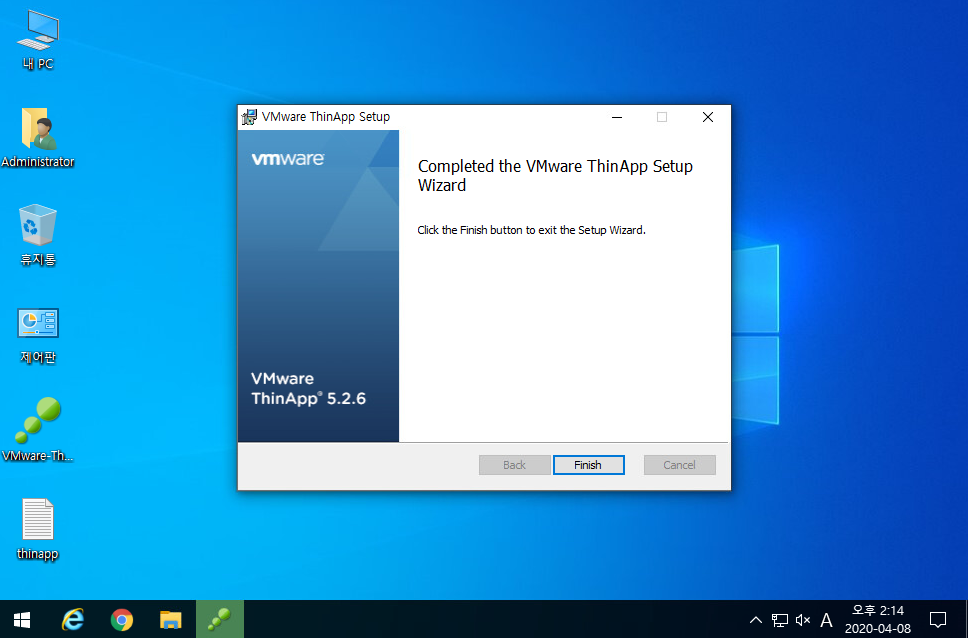Image resolution: width=968 pixels, height=638 pixels.
Task: Select the VMware-Th... installer icon on the desktop
Action: pyautogui.click(x=38, y=430)
